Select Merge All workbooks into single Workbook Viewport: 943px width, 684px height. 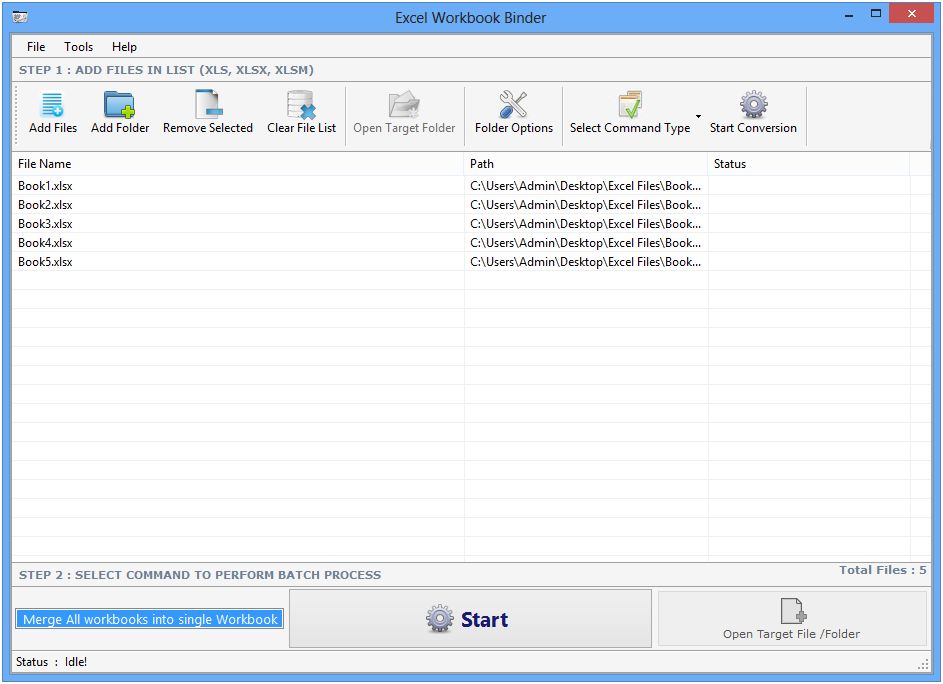pyautogui.click(x=150, y=619)
